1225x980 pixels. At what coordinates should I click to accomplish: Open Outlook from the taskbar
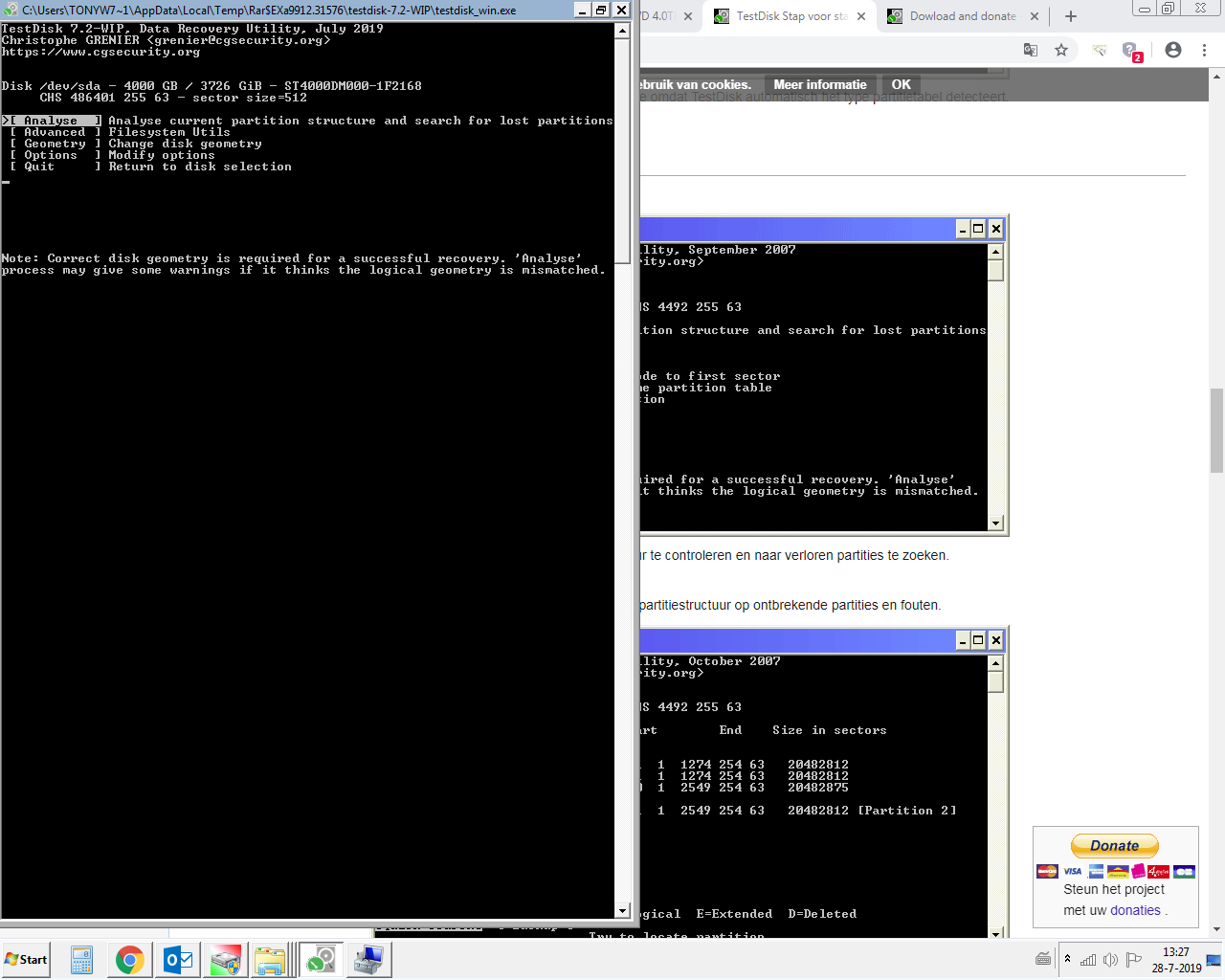coord(178,960)
